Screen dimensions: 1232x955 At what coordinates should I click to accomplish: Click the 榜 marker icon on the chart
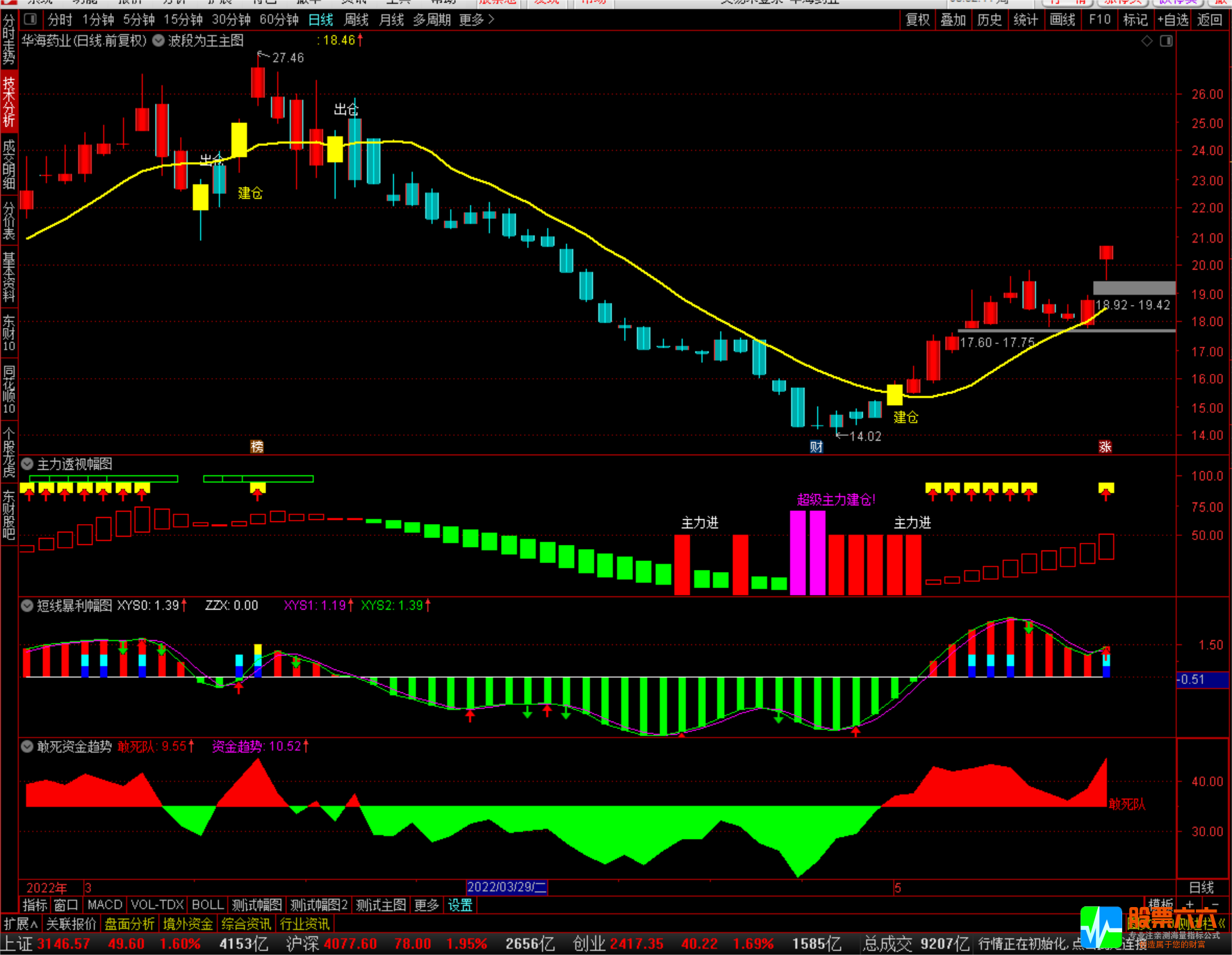[257, 446]
